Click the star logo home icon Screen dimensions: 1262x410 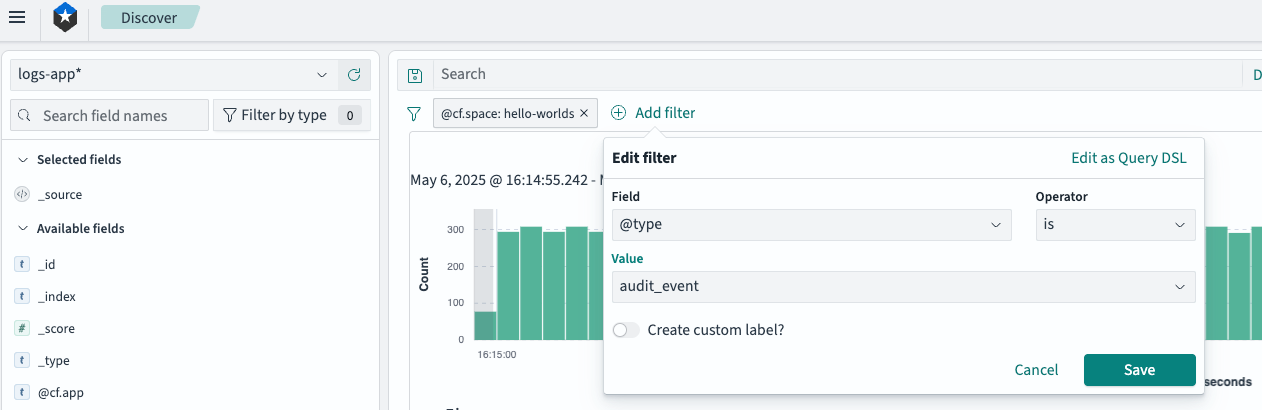point(65,17)
